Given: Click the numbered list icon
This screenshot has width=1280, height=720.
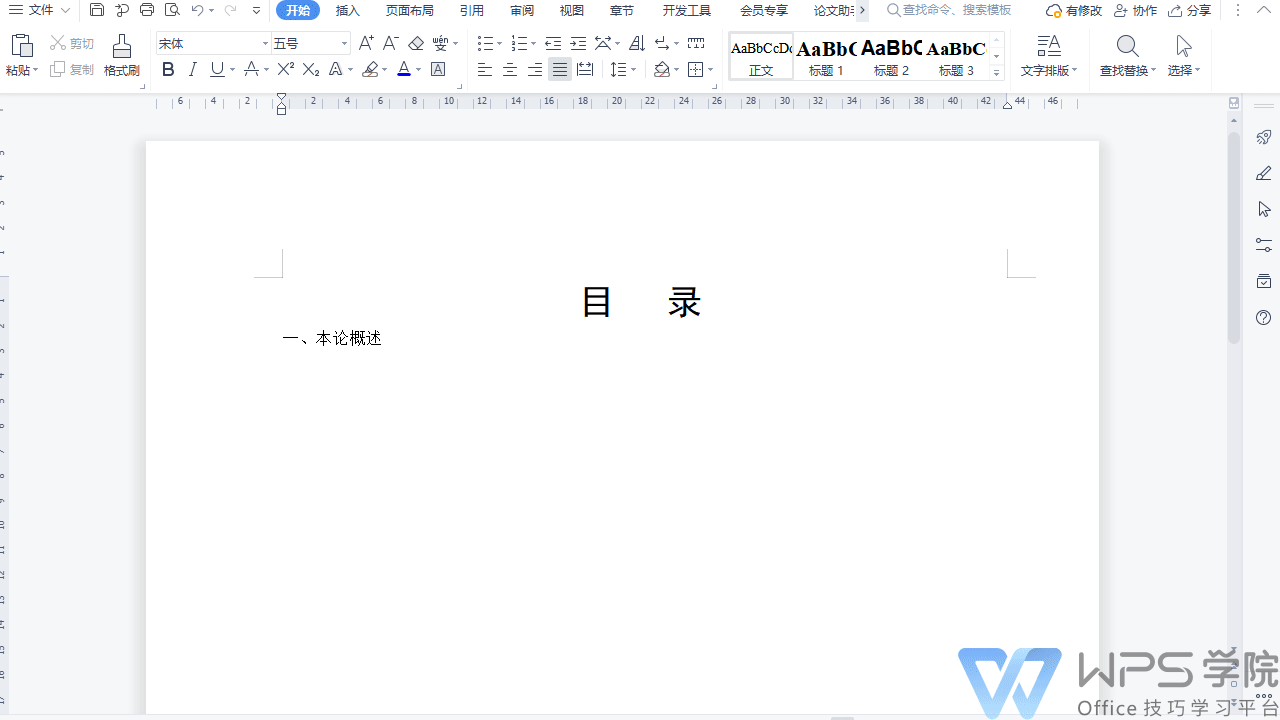Looking at the screenshot, I should (519, 43).
